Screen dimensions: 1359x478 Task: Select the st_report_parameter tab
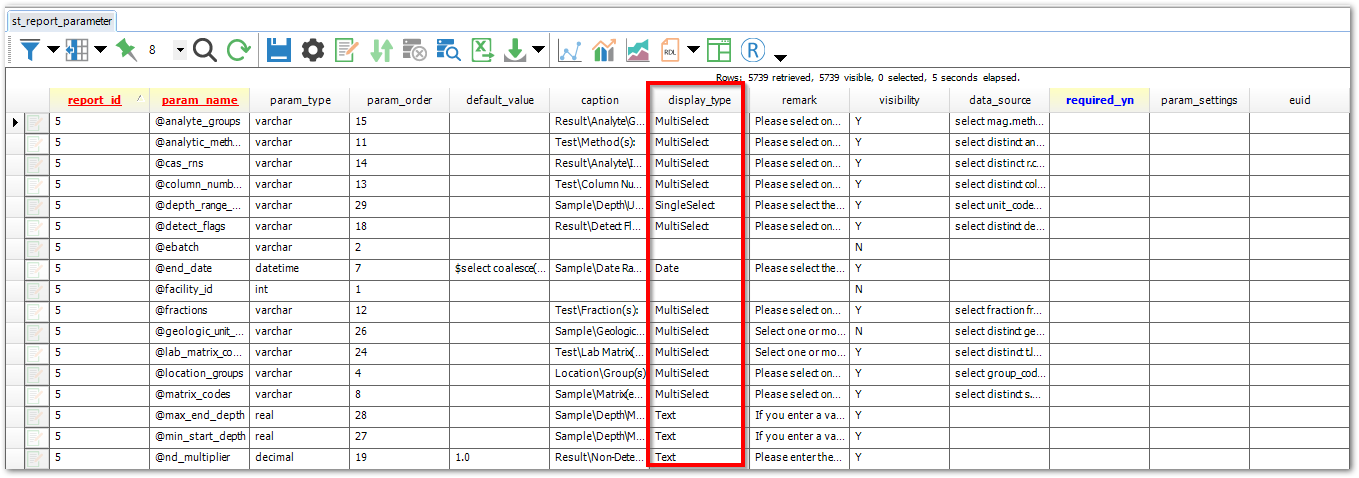[62, 20]
